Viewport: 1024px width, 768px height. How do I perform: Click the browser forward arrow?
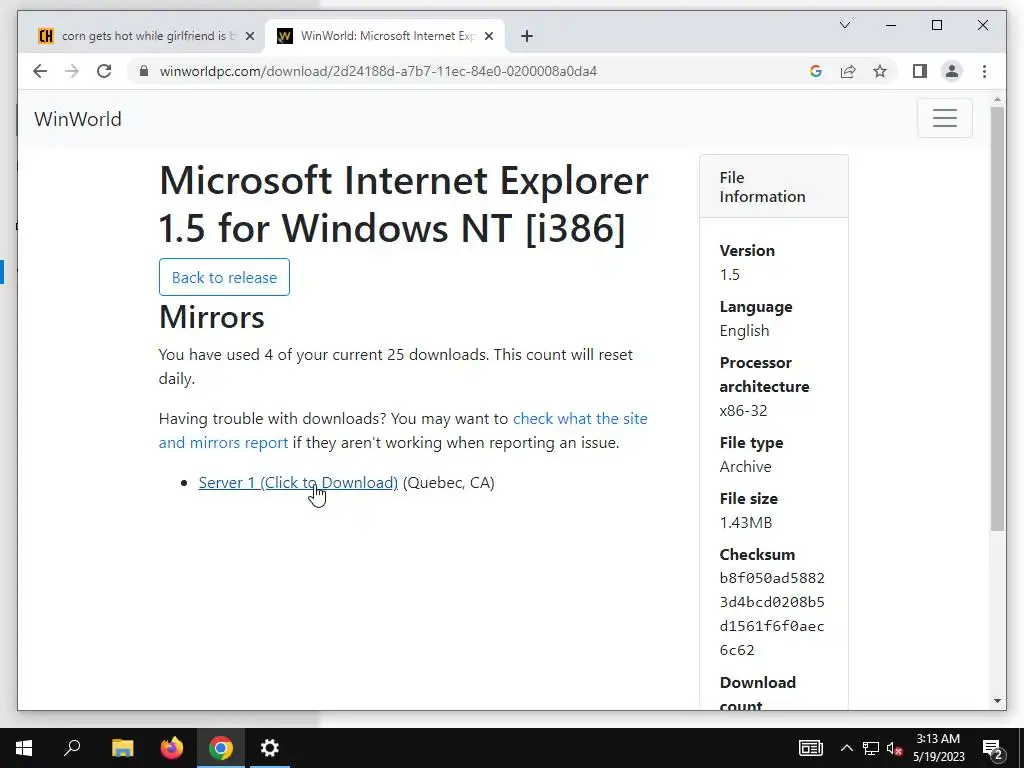click(72, 71)
